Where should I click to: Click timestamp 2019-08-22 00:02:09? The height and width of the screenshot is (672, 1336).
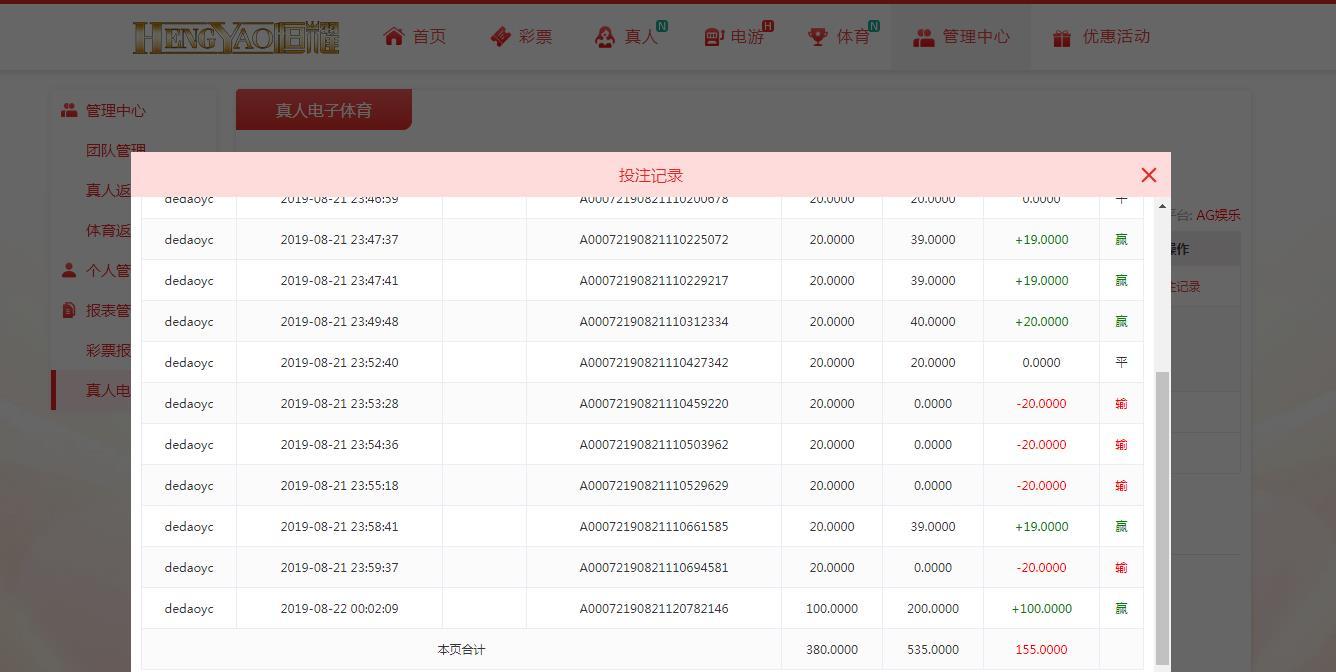(x=339, y=609)
